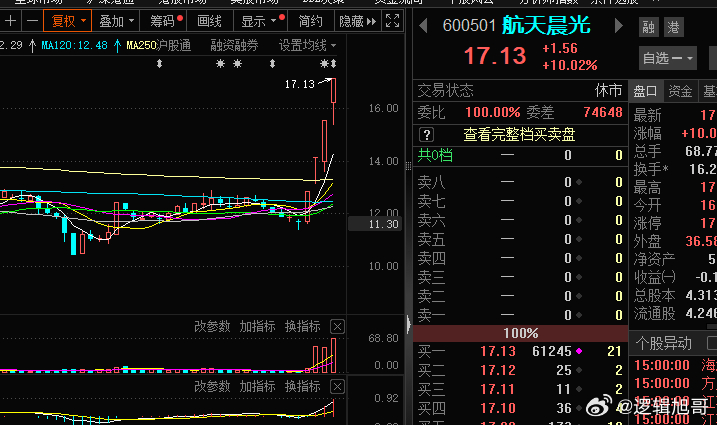Click the 个股异动 header

pyautogui.click(x=663, y=343)
